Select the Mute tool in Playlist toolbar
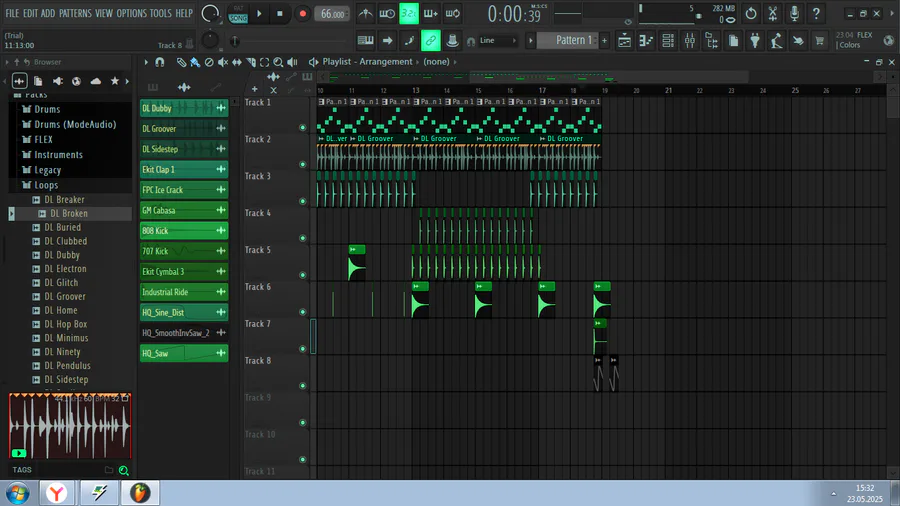Viewport: 900px width, 506px height. coord(223,62)
